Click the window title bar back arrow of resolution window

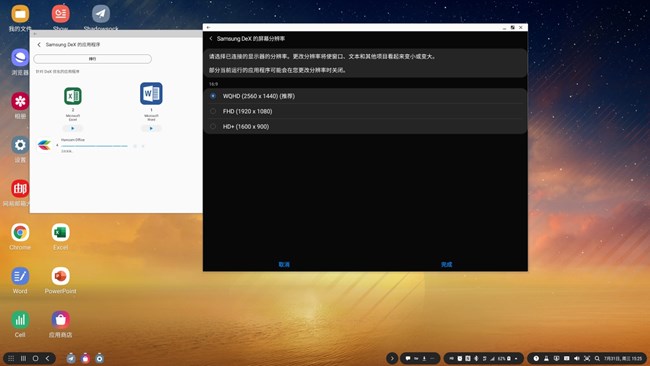209,27
